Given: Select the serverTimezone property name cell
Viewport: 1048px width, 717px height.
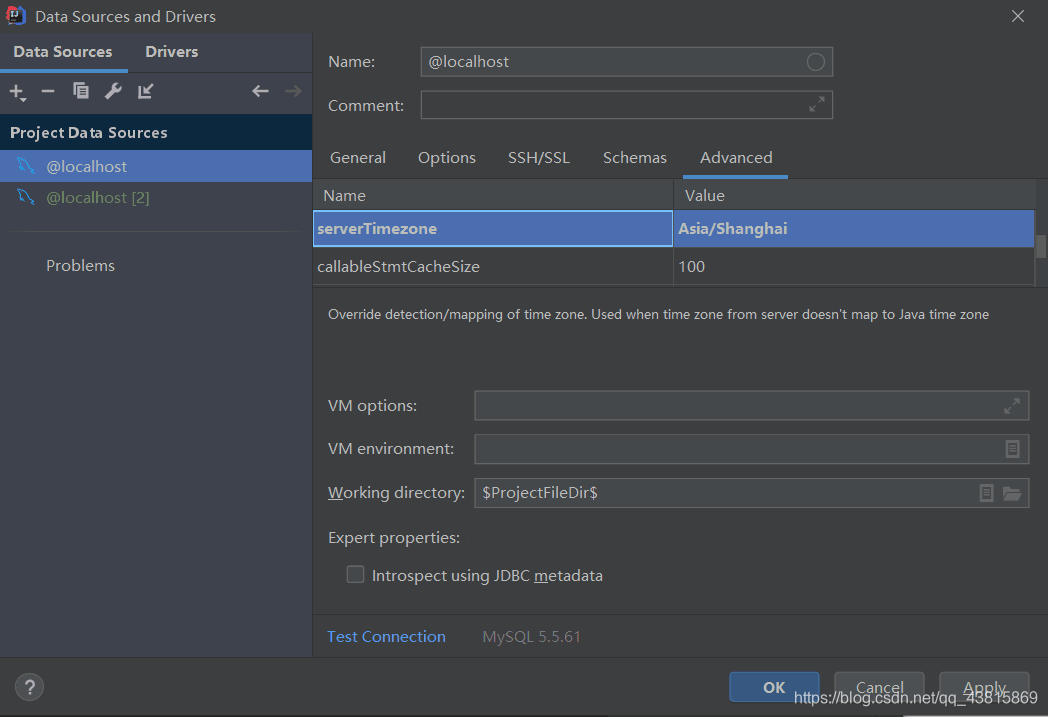Looking at the screenshot, I should [493, 229].
